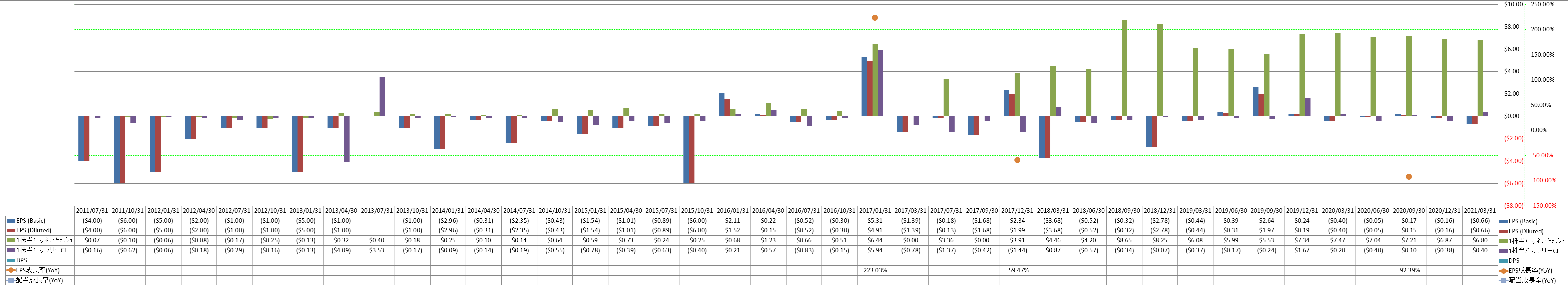This screenshot has width=1568, height=286.
Task: Click the $1.67 free cash flow cell for 2019/12/31
Action: point(1302,250)
